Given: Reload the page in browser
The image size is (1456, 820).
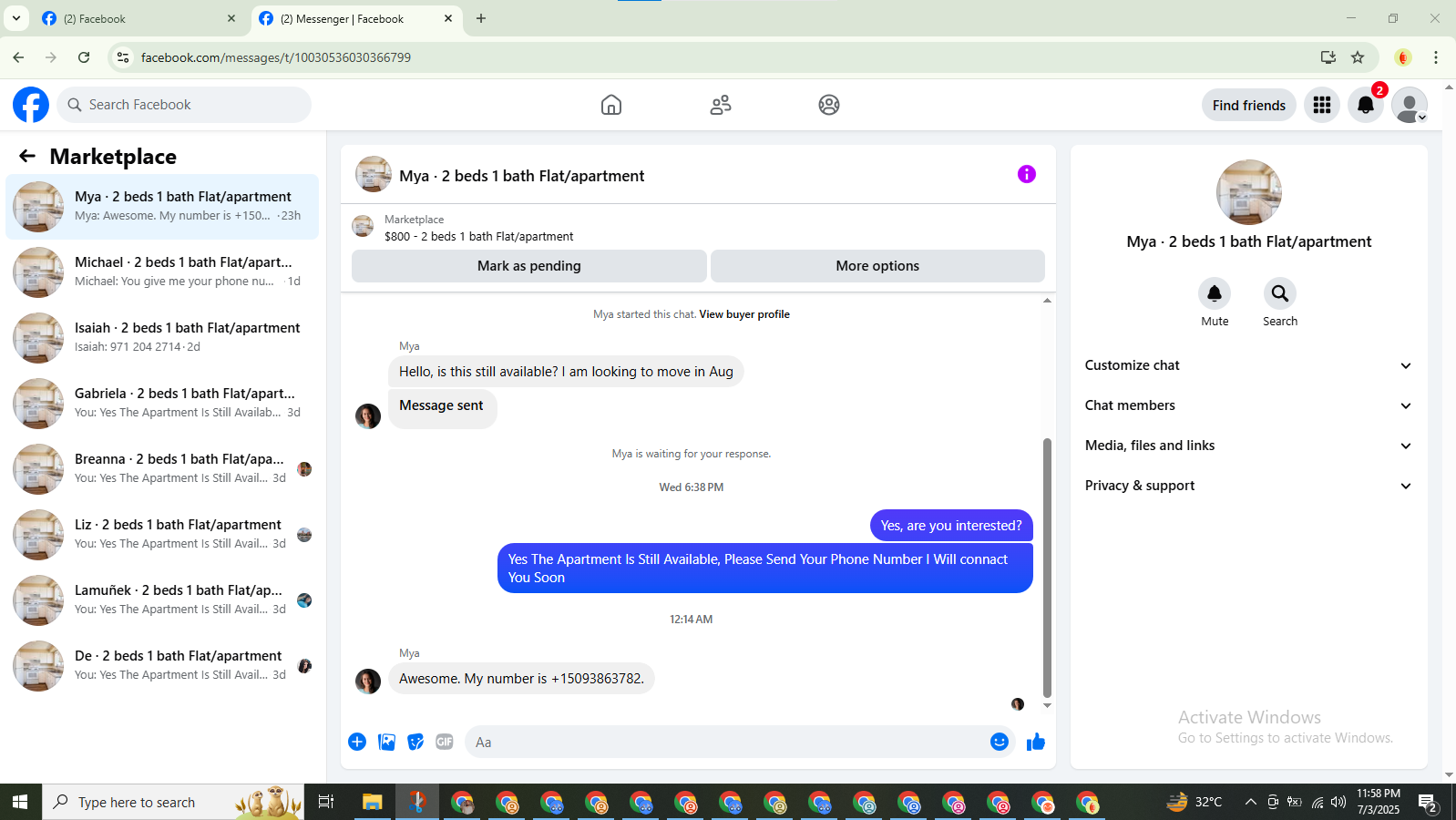Looking at the screenshot, I should point(84,57).
